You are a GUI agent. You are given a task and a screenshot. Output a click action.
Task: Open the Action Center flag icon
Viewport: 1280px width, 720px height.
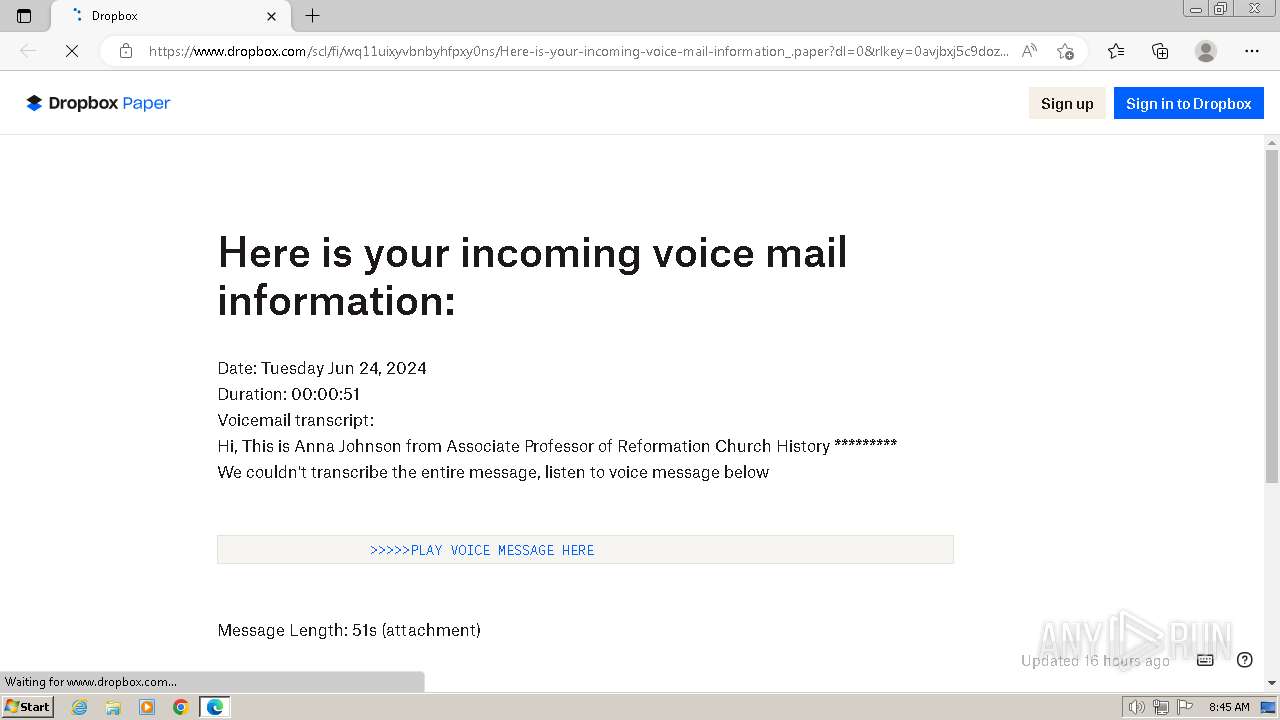pyautogui.click(x=1185, y=707)
